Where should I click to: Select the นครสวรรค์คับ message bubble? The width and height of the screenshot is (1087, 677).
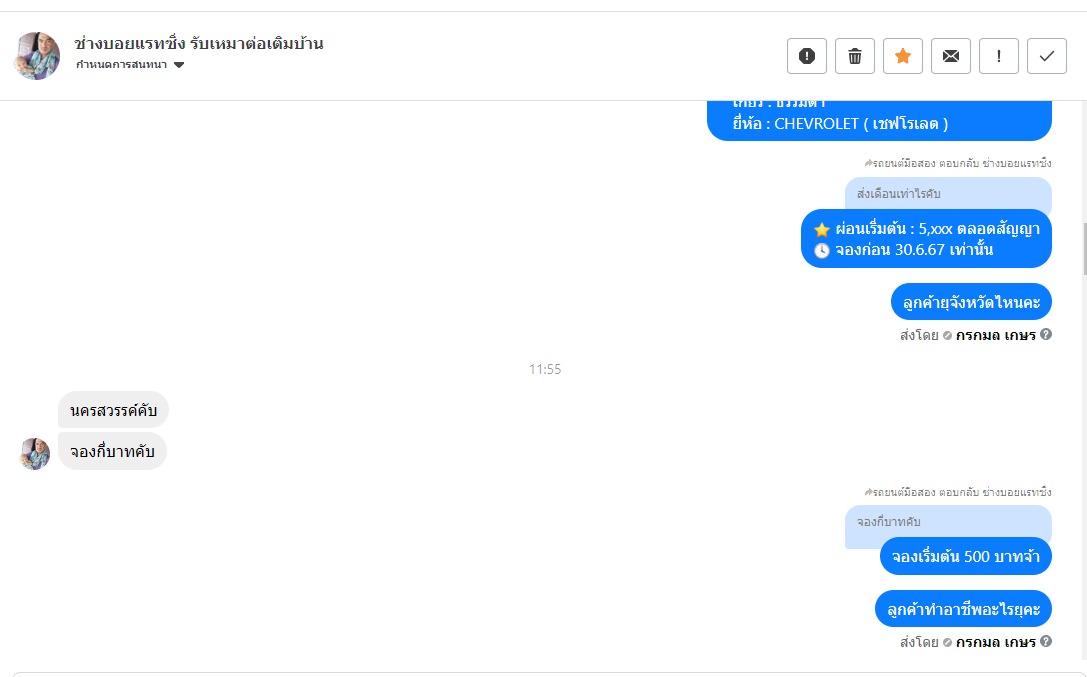coord(113,410)
